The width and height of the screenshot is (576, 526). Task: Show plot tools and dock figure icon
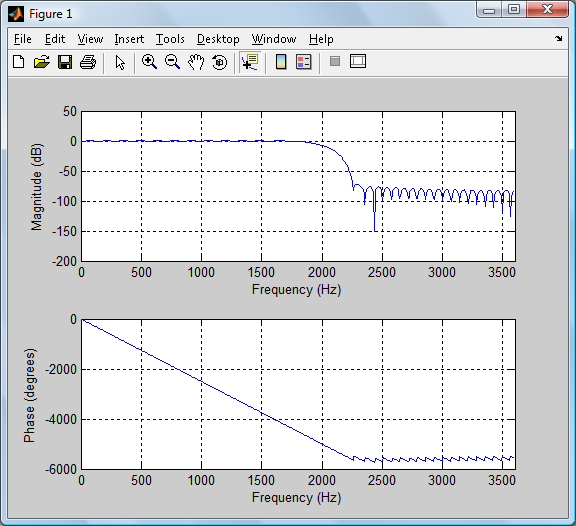[358, 61]
